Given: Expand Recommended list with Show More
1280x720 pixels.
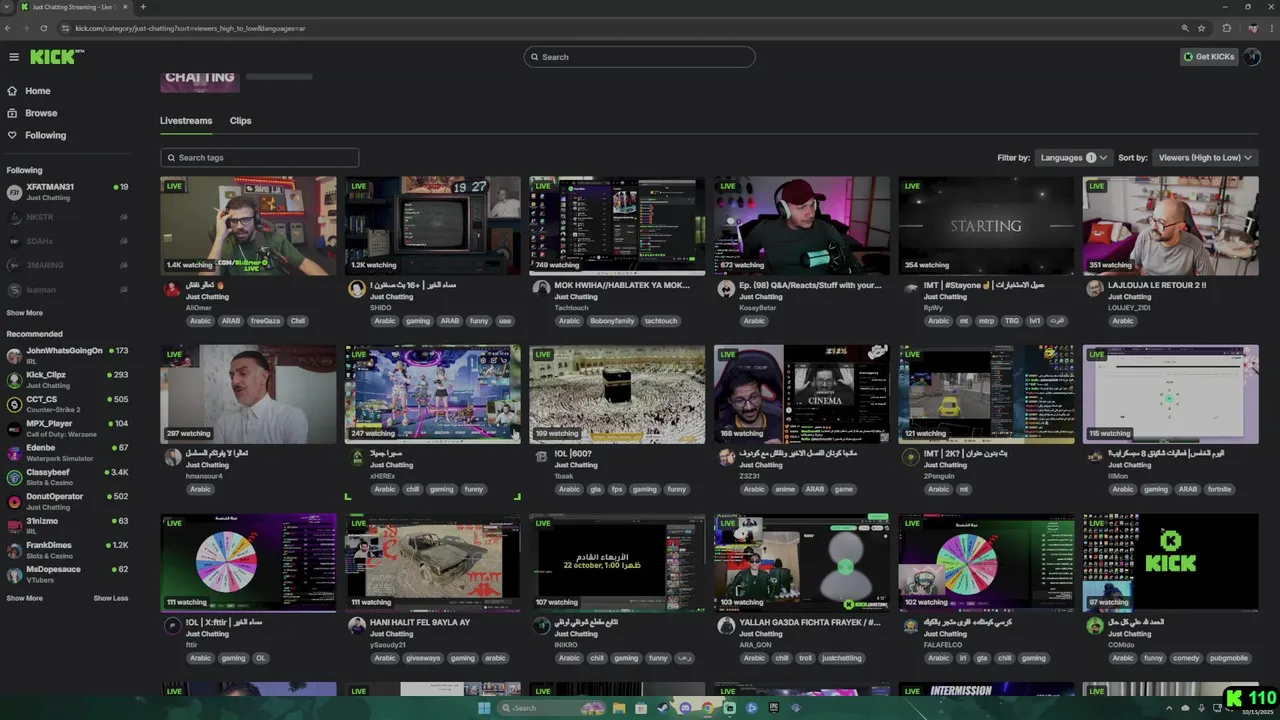Looking at the screenshot, I should coord(25,598).
